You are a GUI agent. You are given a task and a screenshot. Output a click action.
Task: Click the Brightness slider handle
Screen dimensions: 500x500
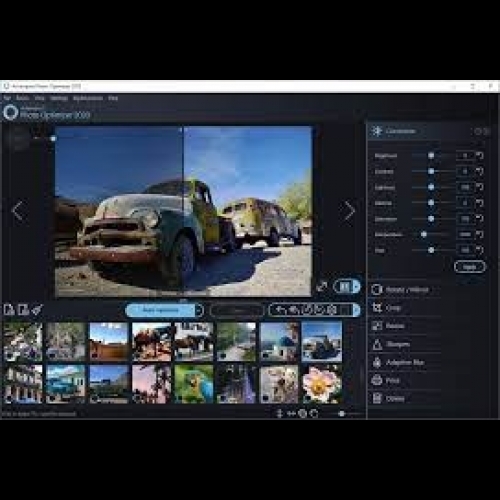(431, 155)
